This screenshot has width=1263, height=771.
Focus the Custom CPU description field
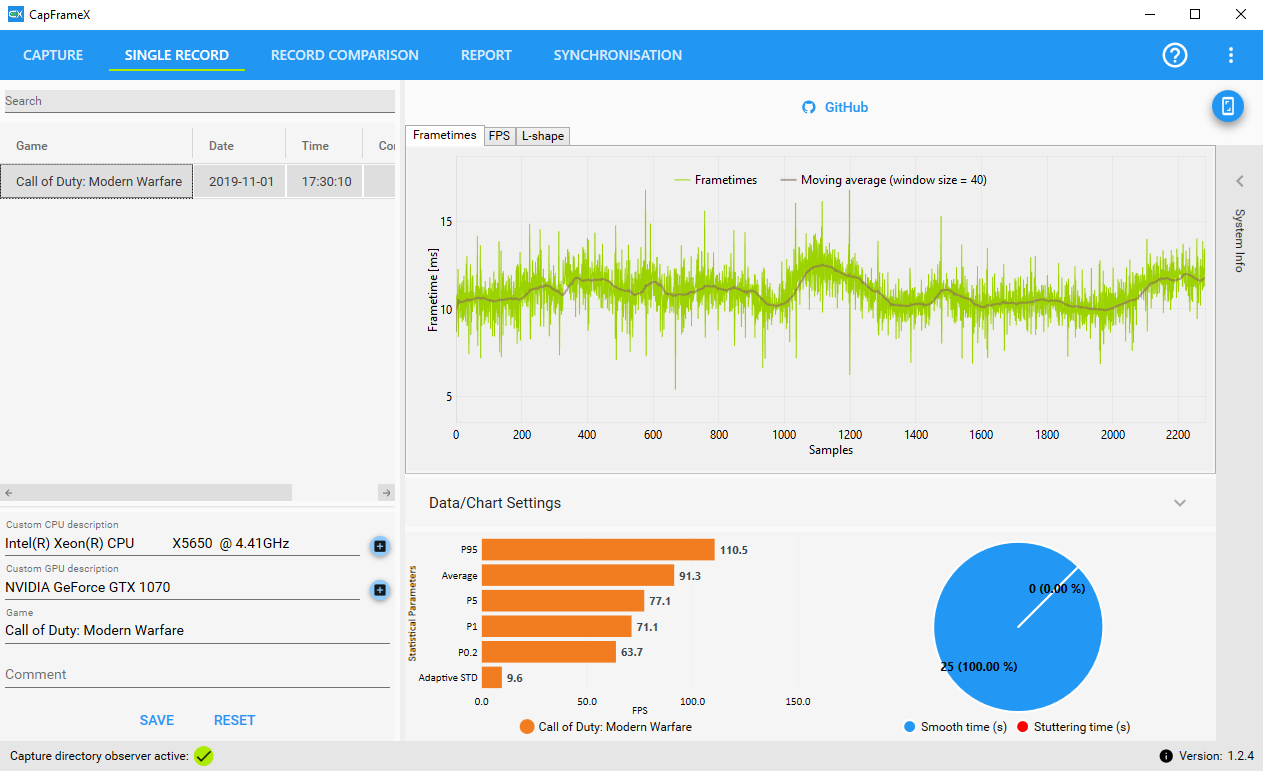pos(182,544)
